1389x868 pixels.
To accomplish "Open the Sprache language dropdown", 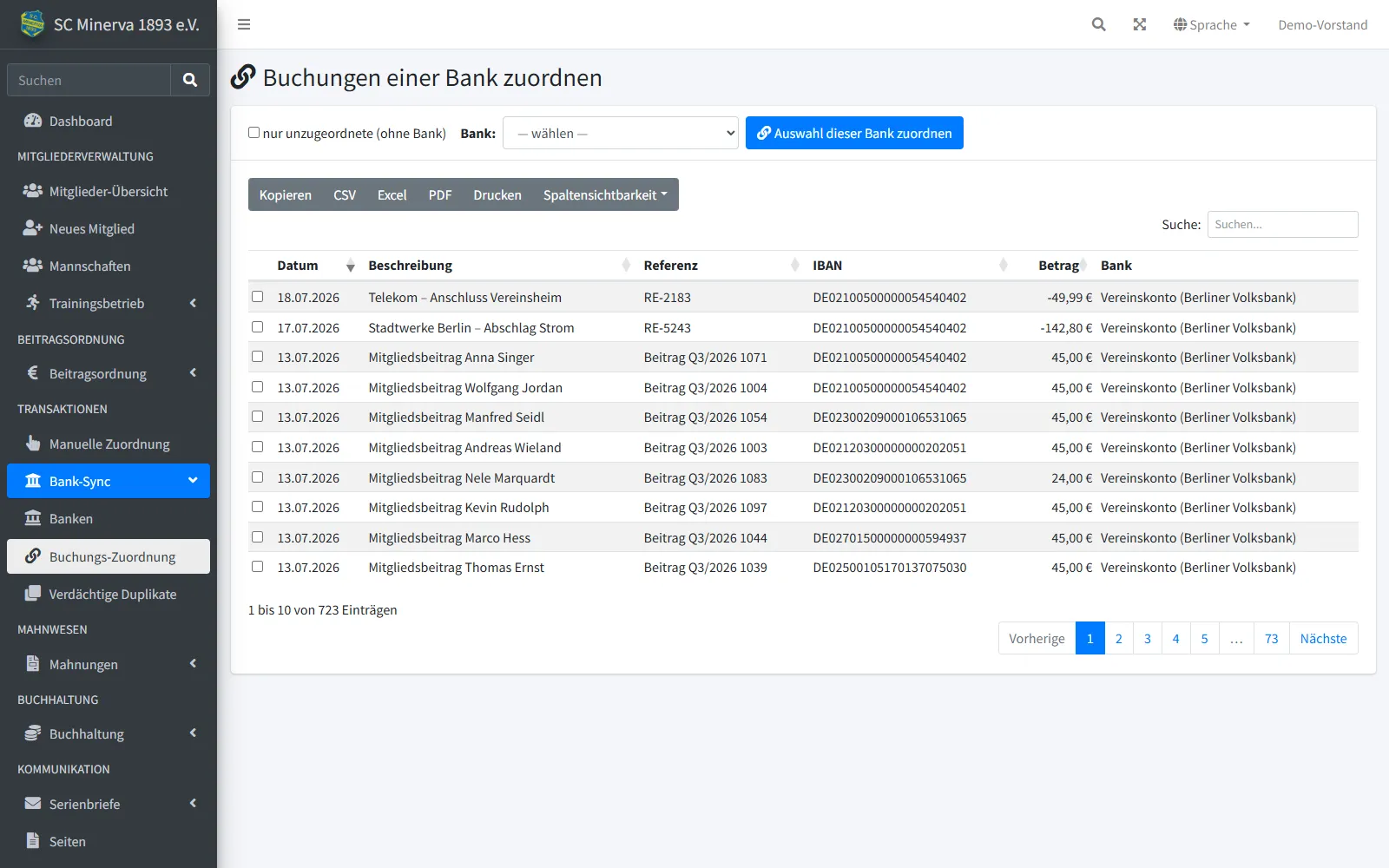I will (x=1212, y=24).
